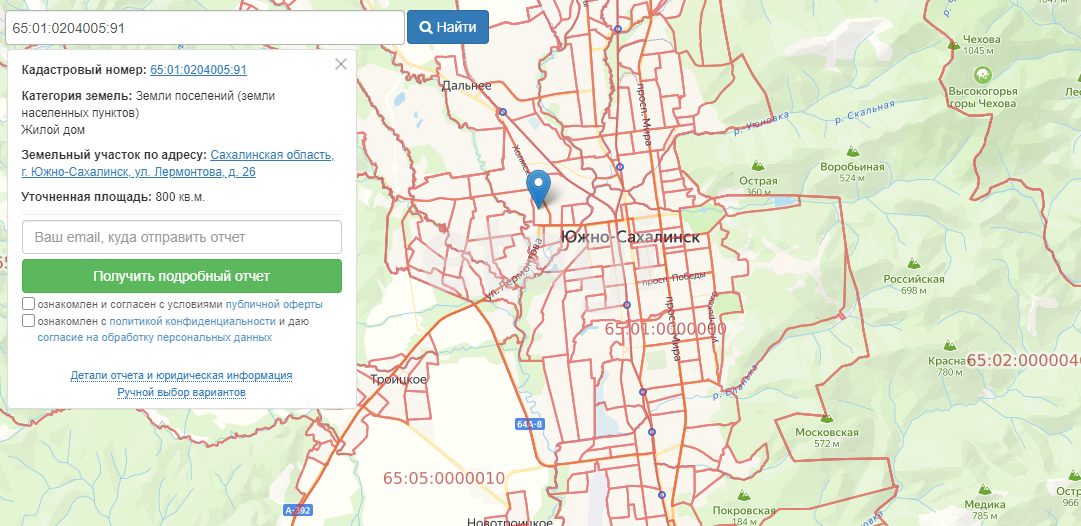The width and height of the screenshot is (1081, 526).
Task: Click the Получить подробный отчет button
Action: 182,276
